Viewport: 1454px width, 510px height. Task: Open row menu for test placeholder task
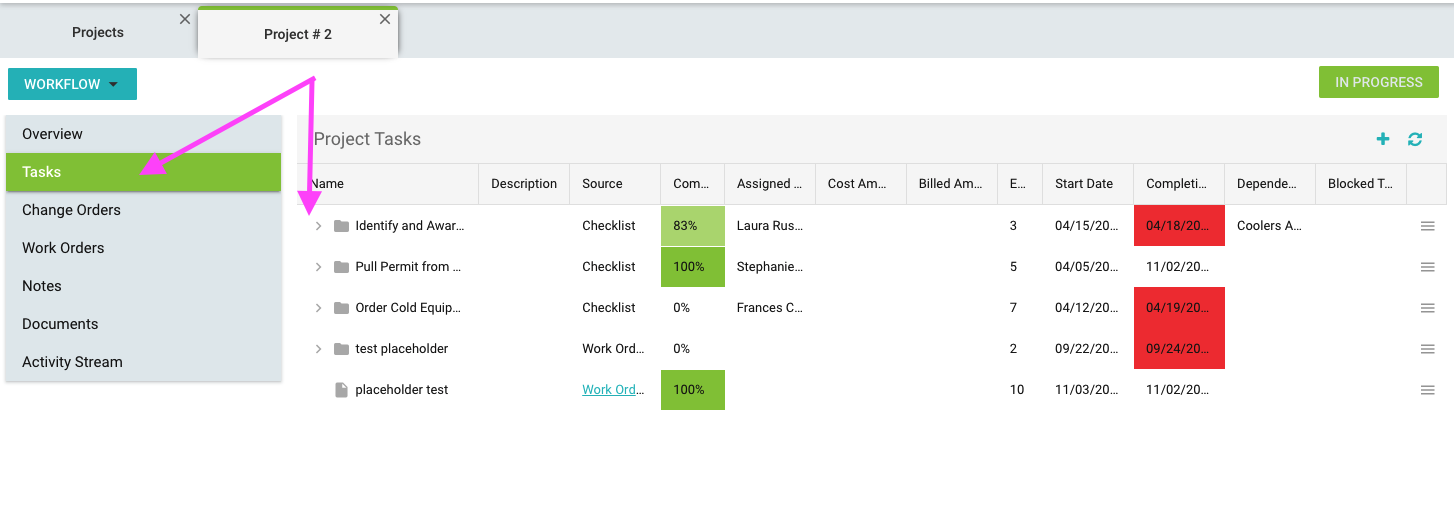click(x=1427, y=349)
